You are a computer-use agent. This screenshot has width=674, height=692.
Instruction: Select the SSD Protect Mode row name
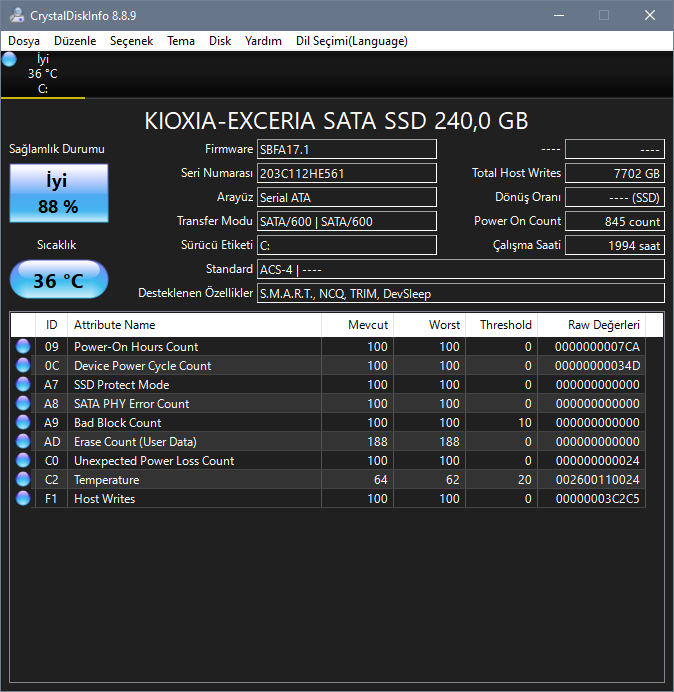pos(121,385)
